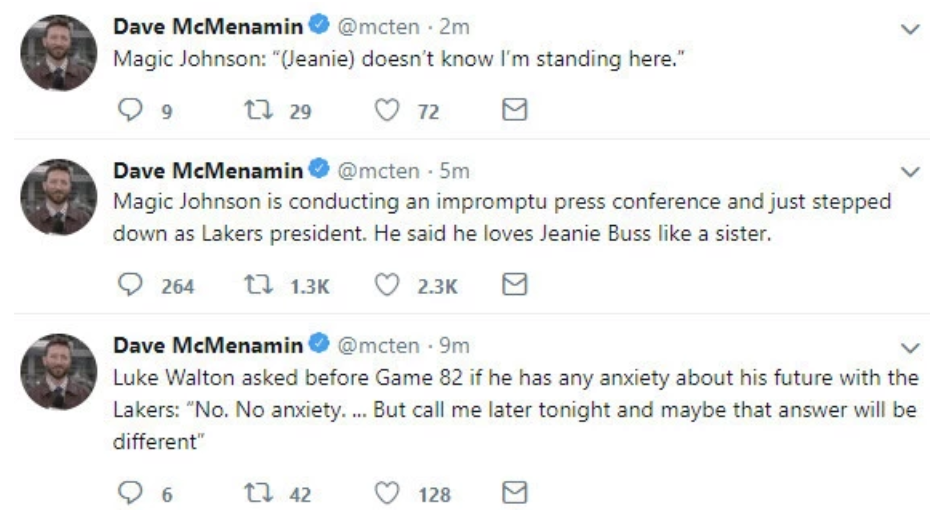This screenshot has height=512, width=940.
Task: Like the tweet with 128 likes
Action: pyautogui.click(x=386, y=493)
